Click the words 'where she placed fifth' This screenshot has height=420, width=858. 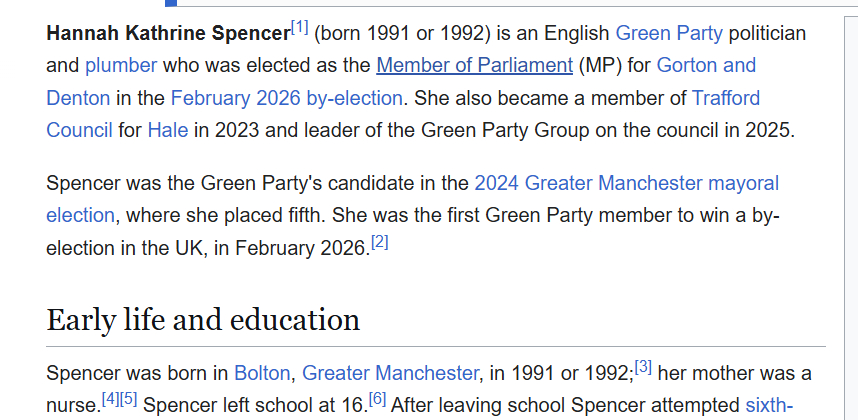pyautogui.click(x=224, y=215)
